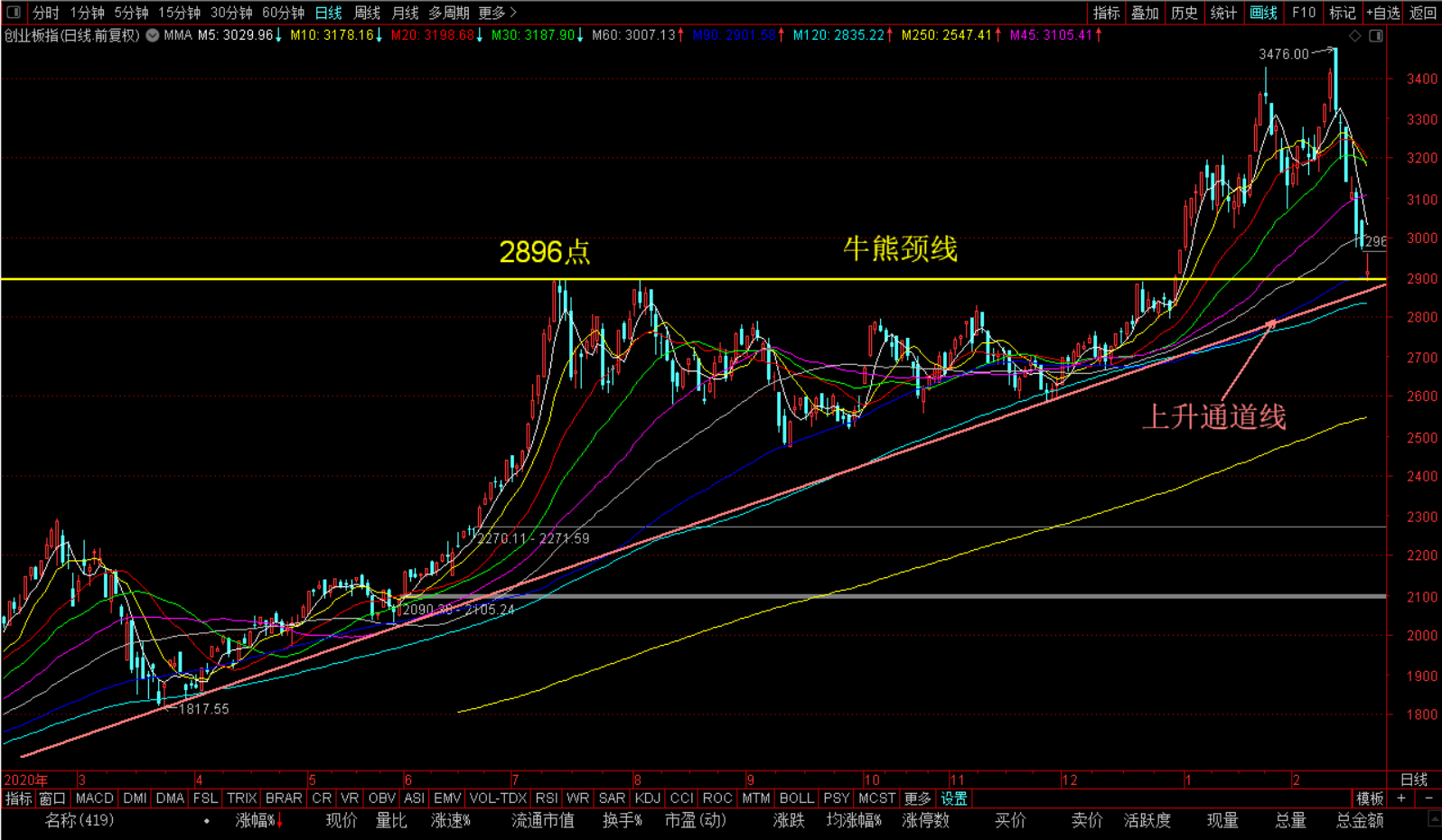
Task: Switch to 月线 monthly chart
Action: click(x=406, y=13)
